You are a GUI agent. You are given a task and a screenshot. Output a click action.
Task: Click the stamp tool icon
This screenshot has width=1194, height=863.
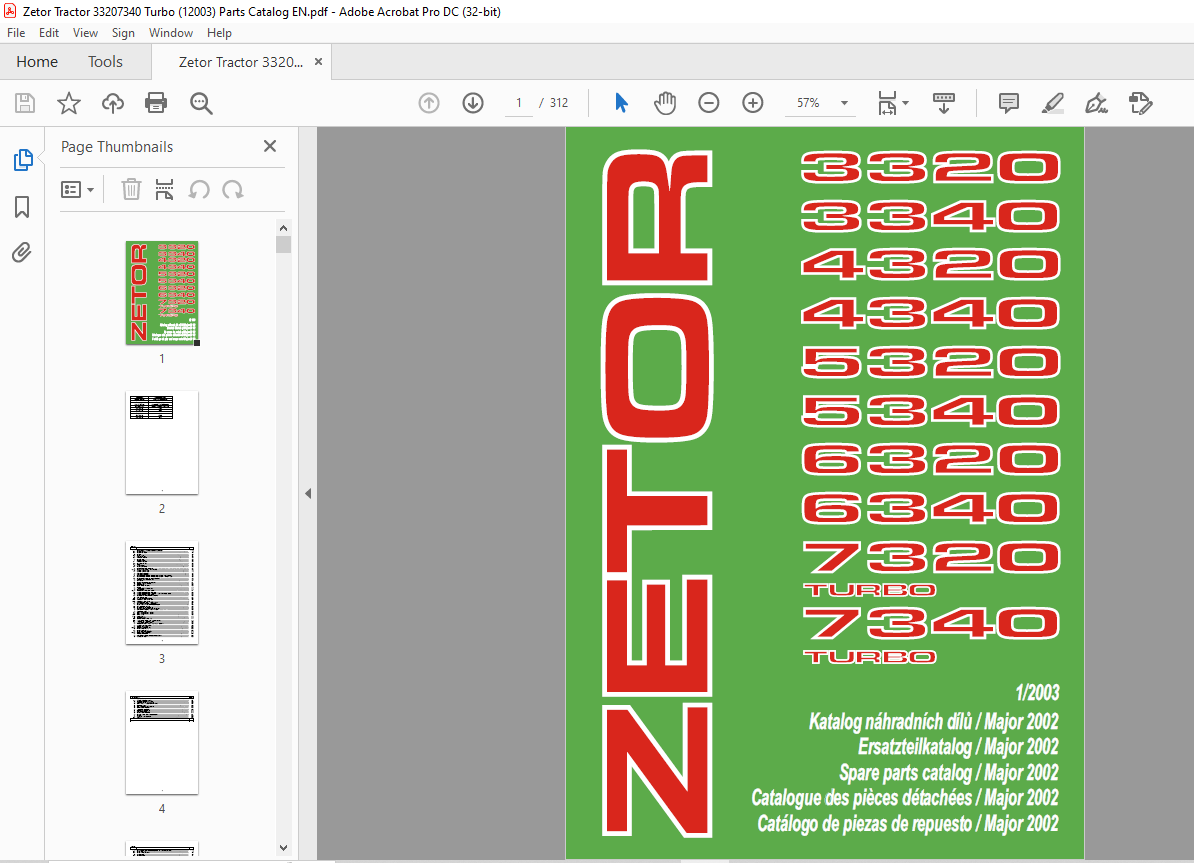tap(1141, 103)
